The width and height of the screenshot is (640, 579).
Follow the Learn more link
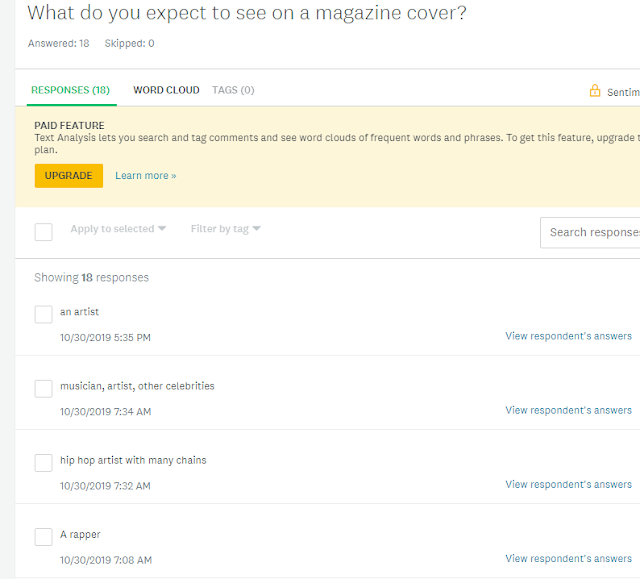[x=146, y=176]
